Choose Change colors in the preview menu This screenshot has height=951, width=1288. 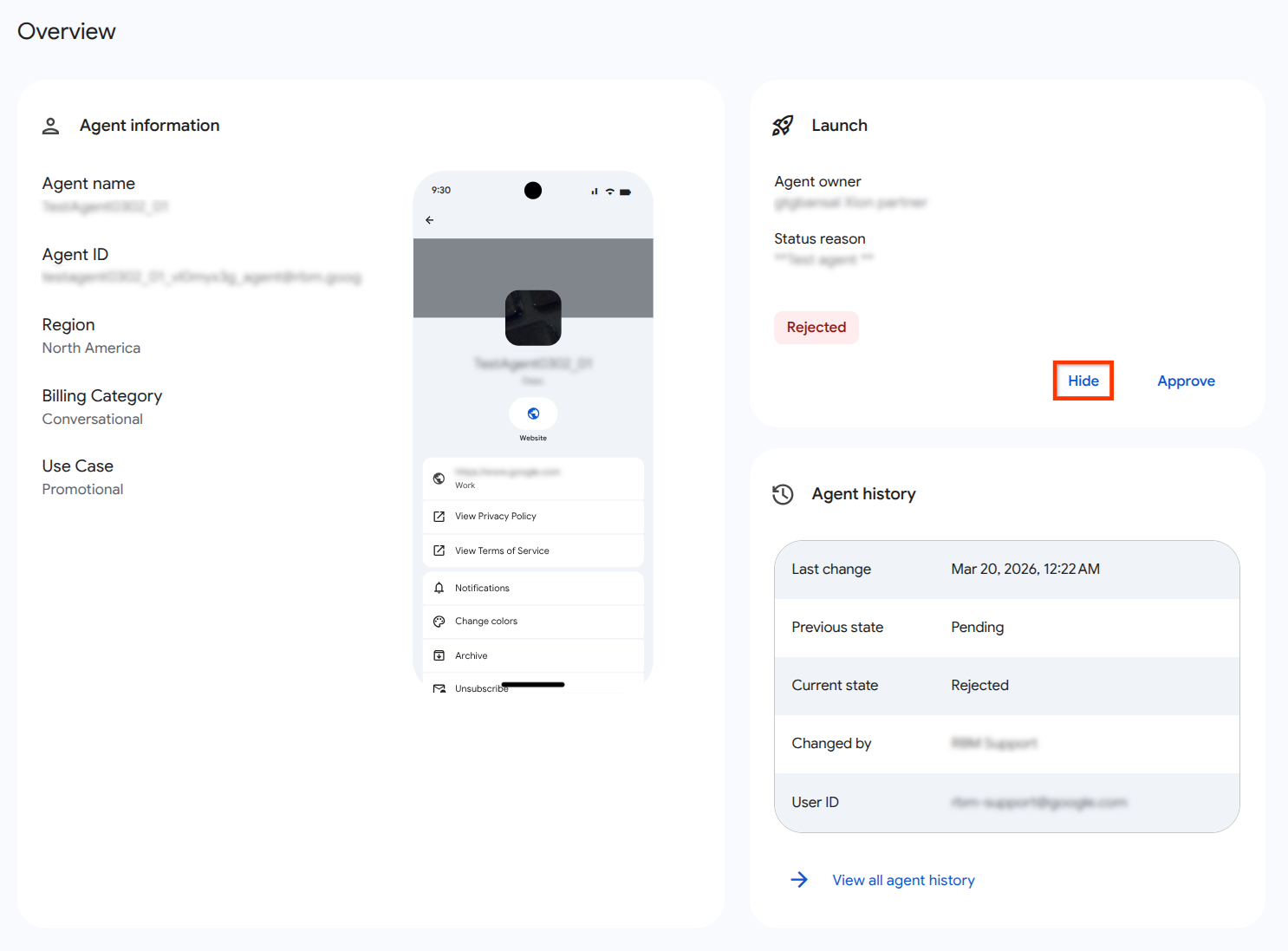485,621
